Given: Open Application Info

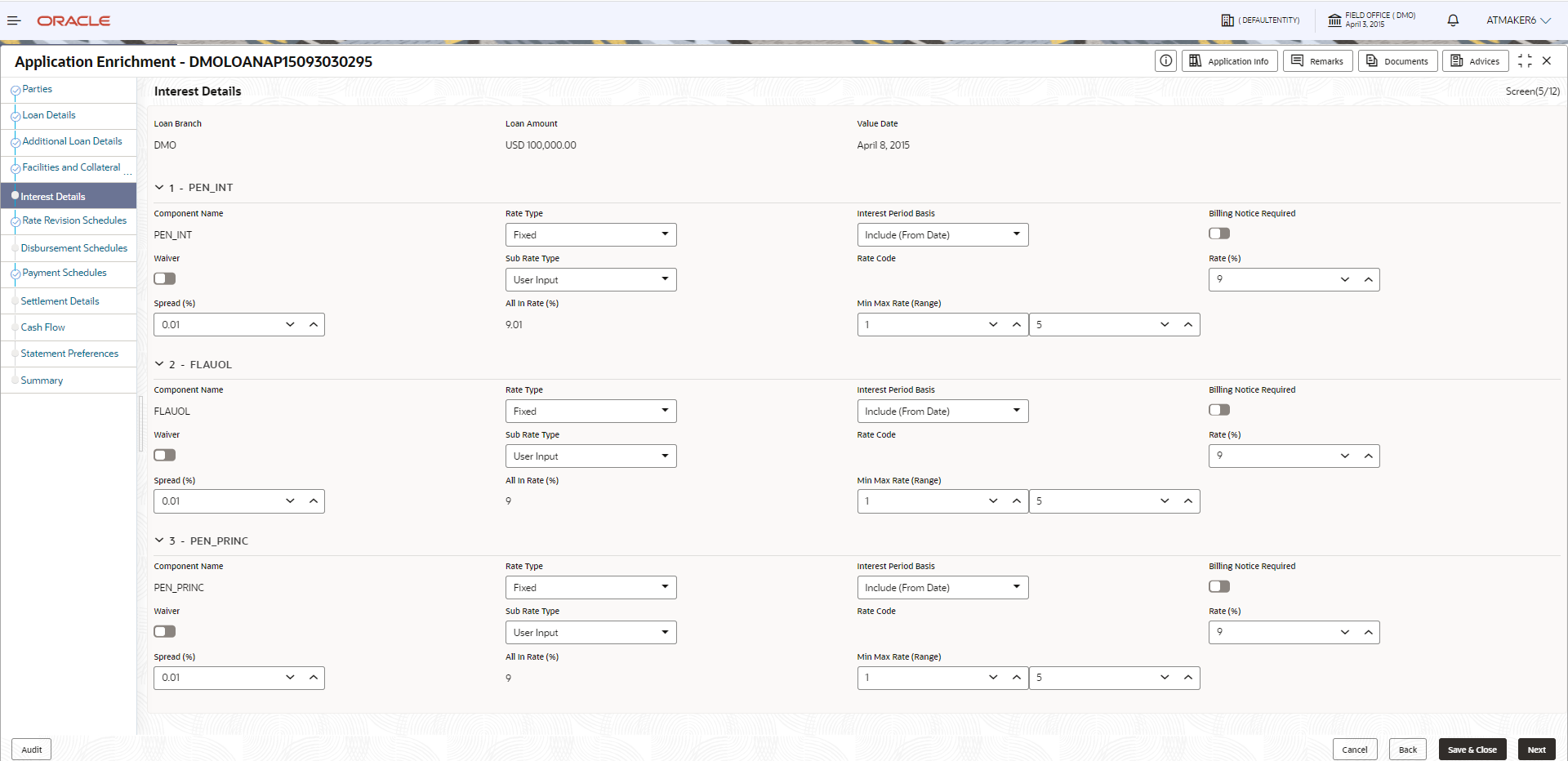Looking at the screenshot, I should [x=1229, y=60].
